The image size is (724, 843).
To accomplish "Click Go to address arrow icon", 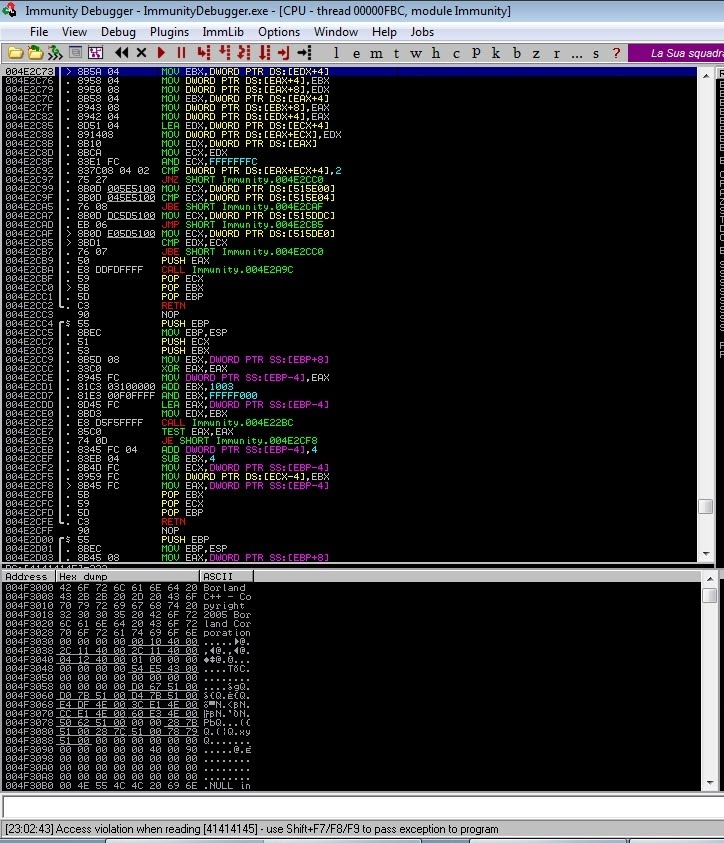I will (x=304, y=53).
